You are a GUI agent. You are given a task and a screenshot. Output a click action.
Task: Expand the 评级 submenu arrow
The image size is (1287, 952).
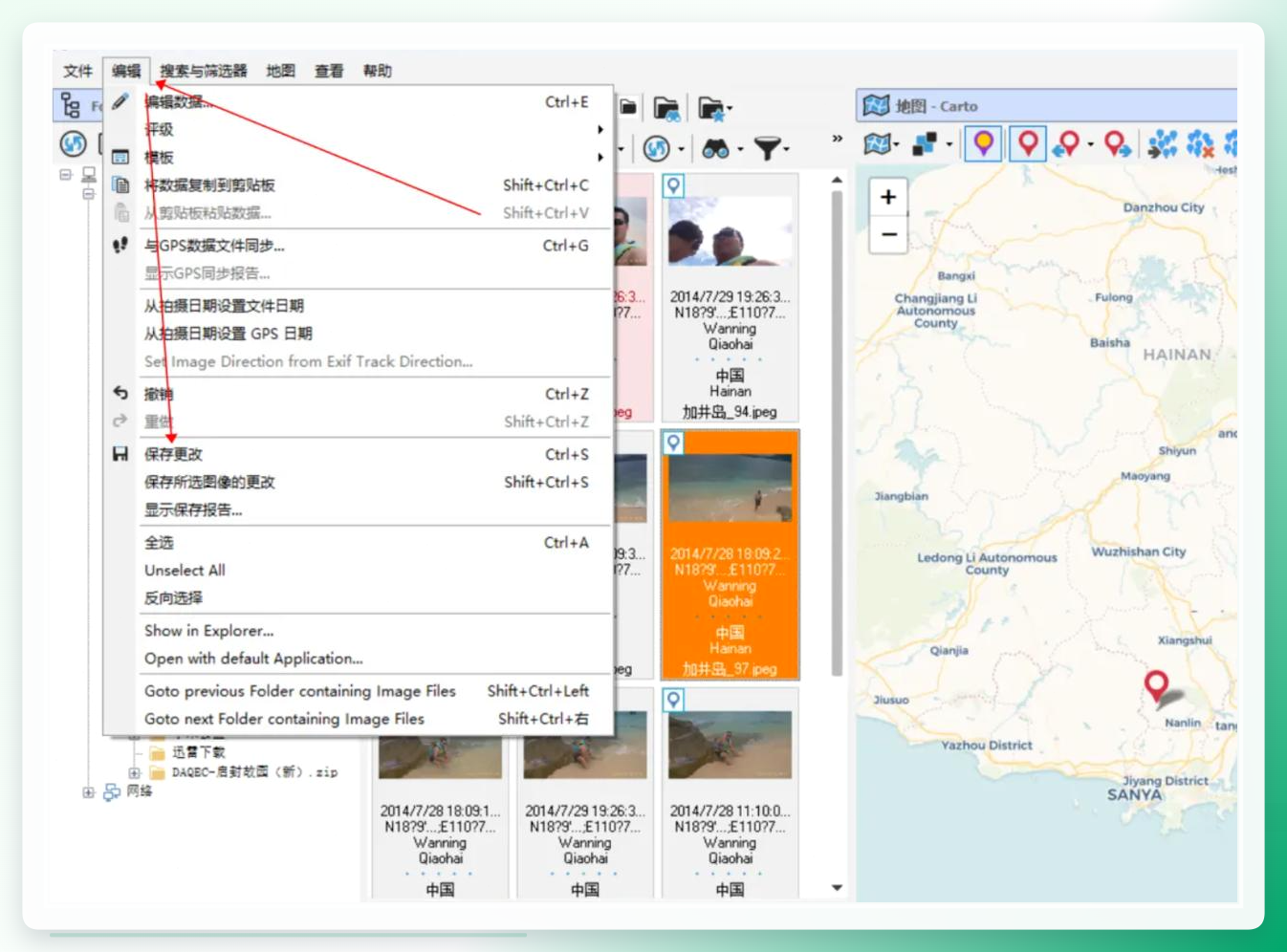(600, 129)
